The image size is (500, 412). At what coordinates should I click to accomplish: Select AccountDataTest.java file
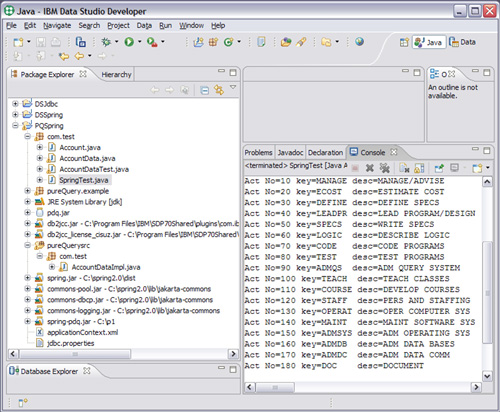pos(94,169)
